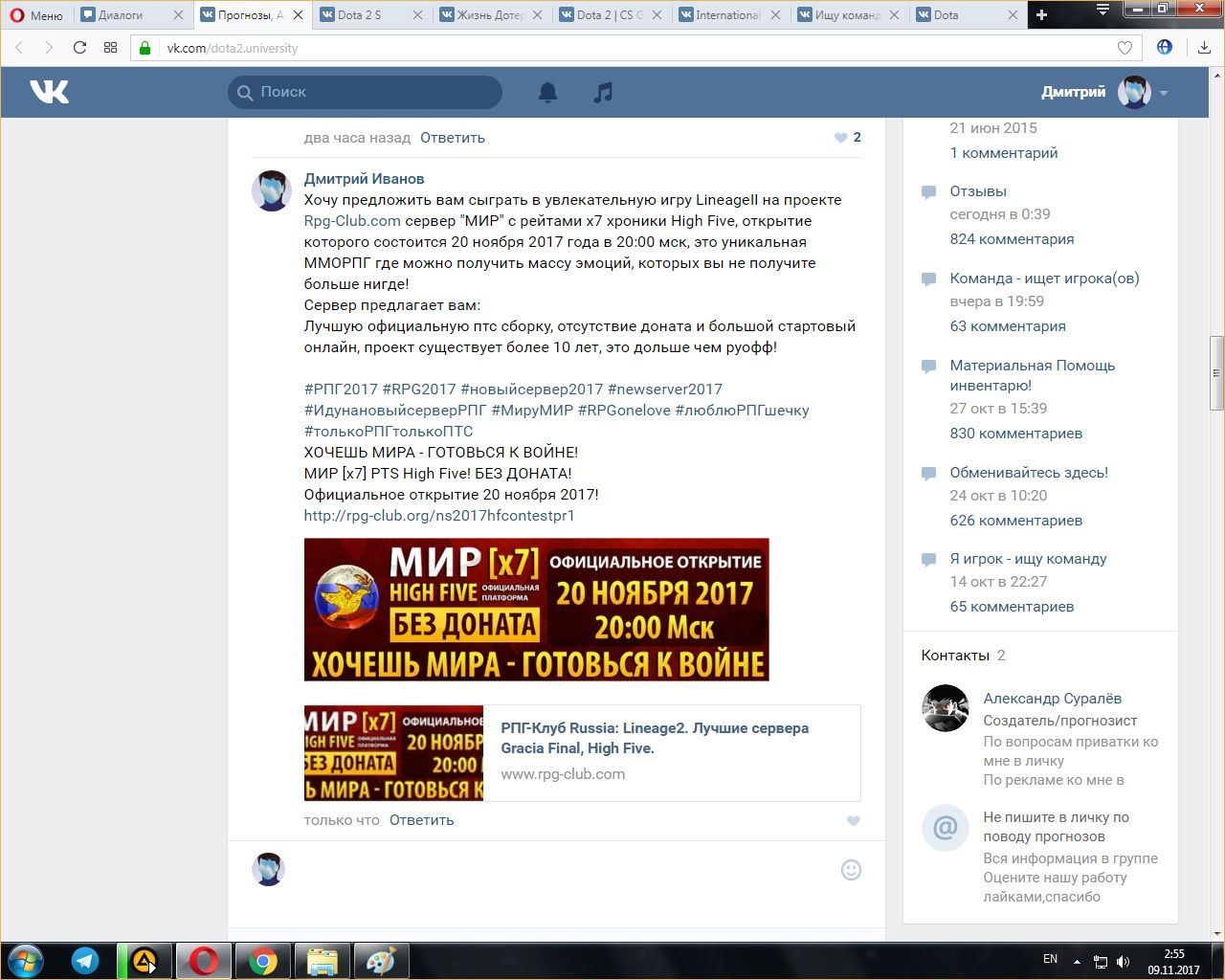Open the tab list menu icon

point(1102,10)
